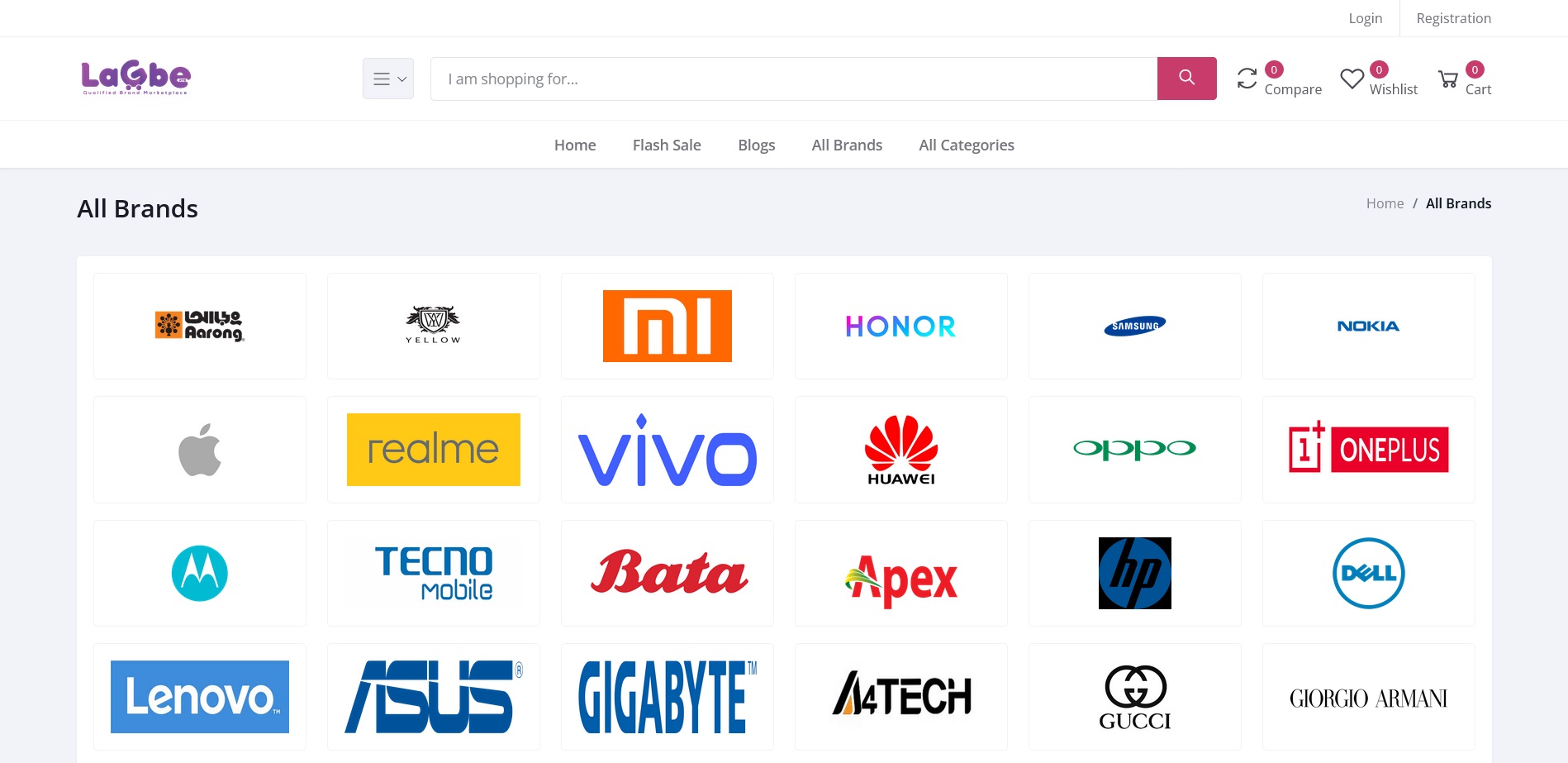Select the Xiaomi Mi brand tile
Screen dimensions: 1568x763
[x=668, y=326]
